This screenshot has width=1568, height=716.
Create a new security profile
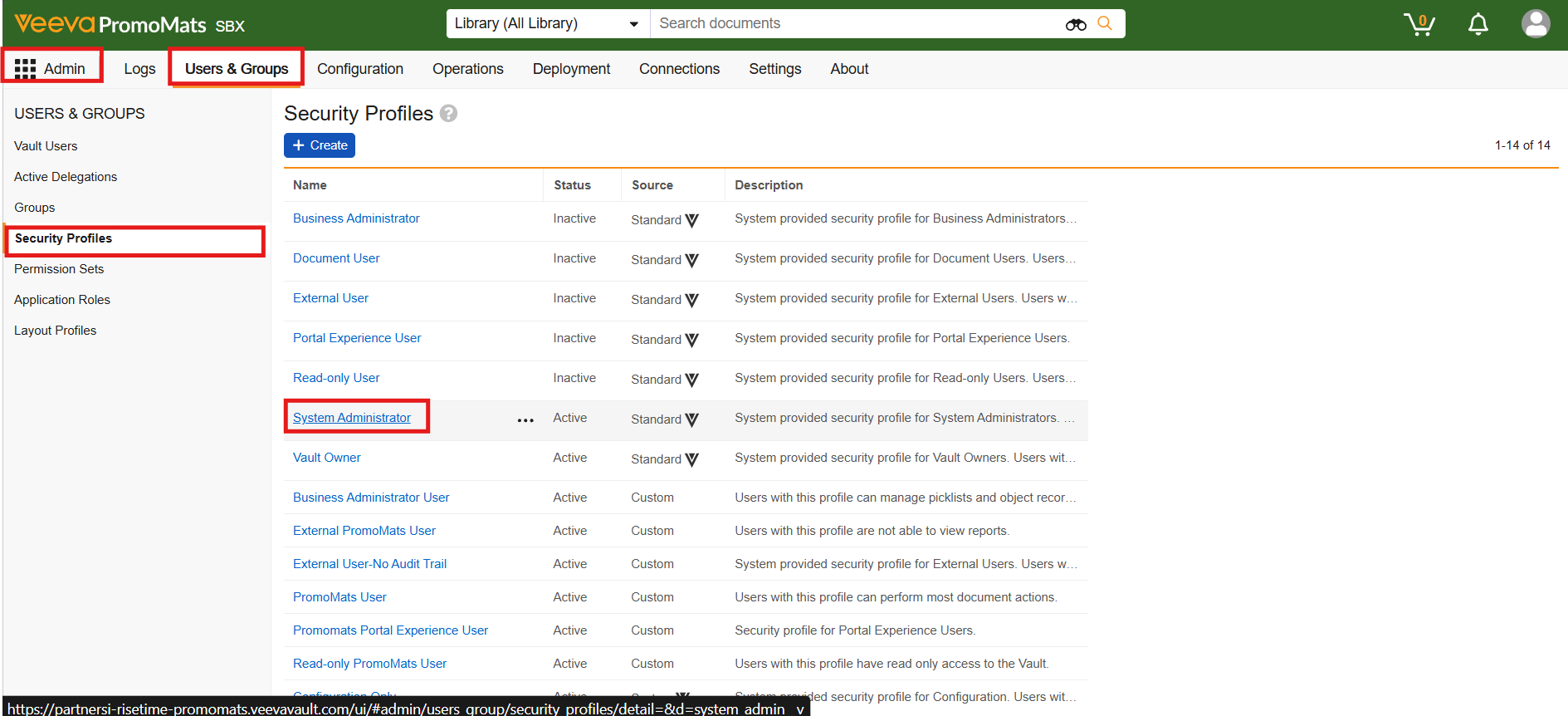tap(320, 145)
